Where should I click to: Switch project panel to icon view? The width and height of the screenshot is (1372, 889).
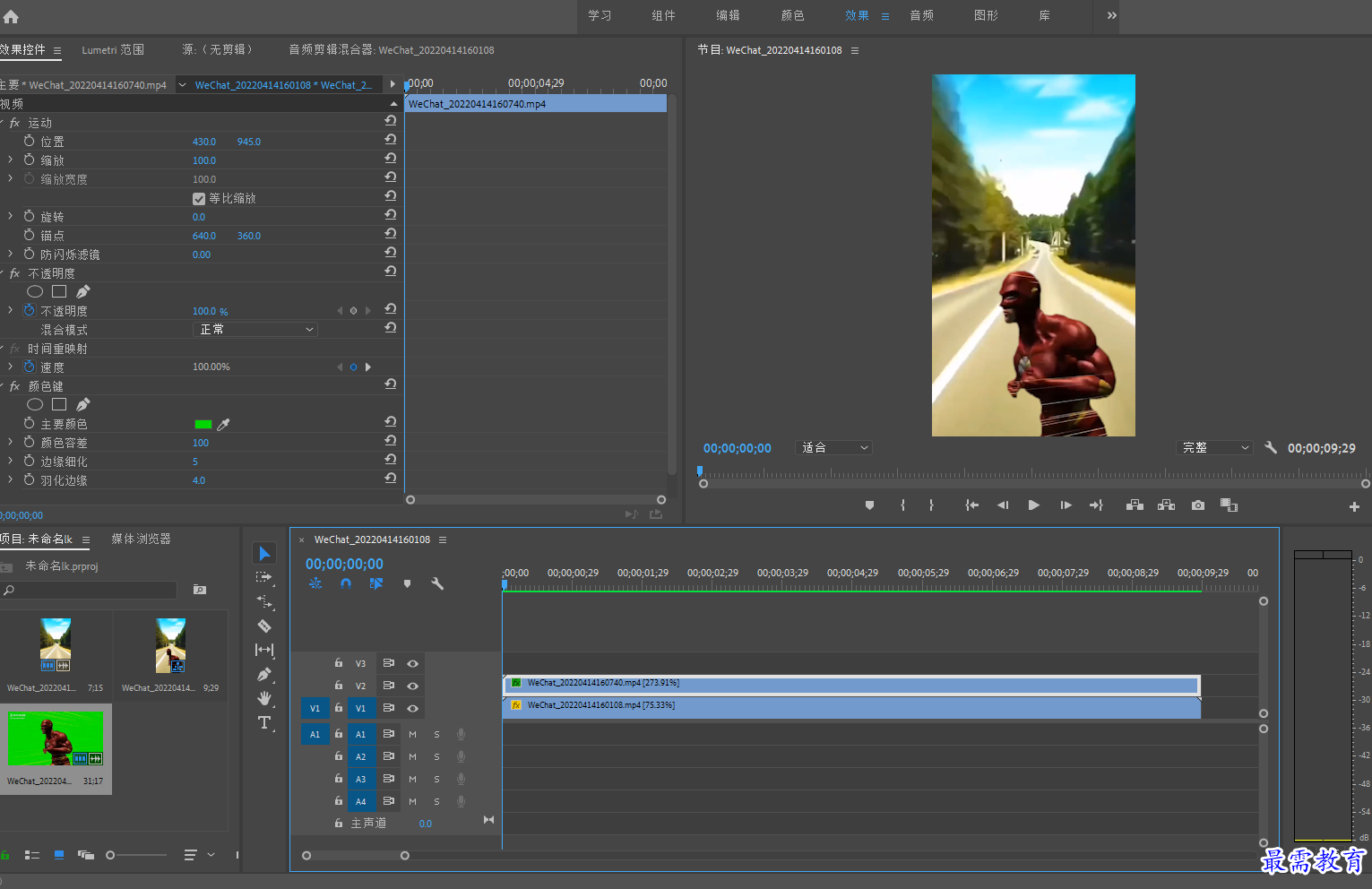point(59,855)
